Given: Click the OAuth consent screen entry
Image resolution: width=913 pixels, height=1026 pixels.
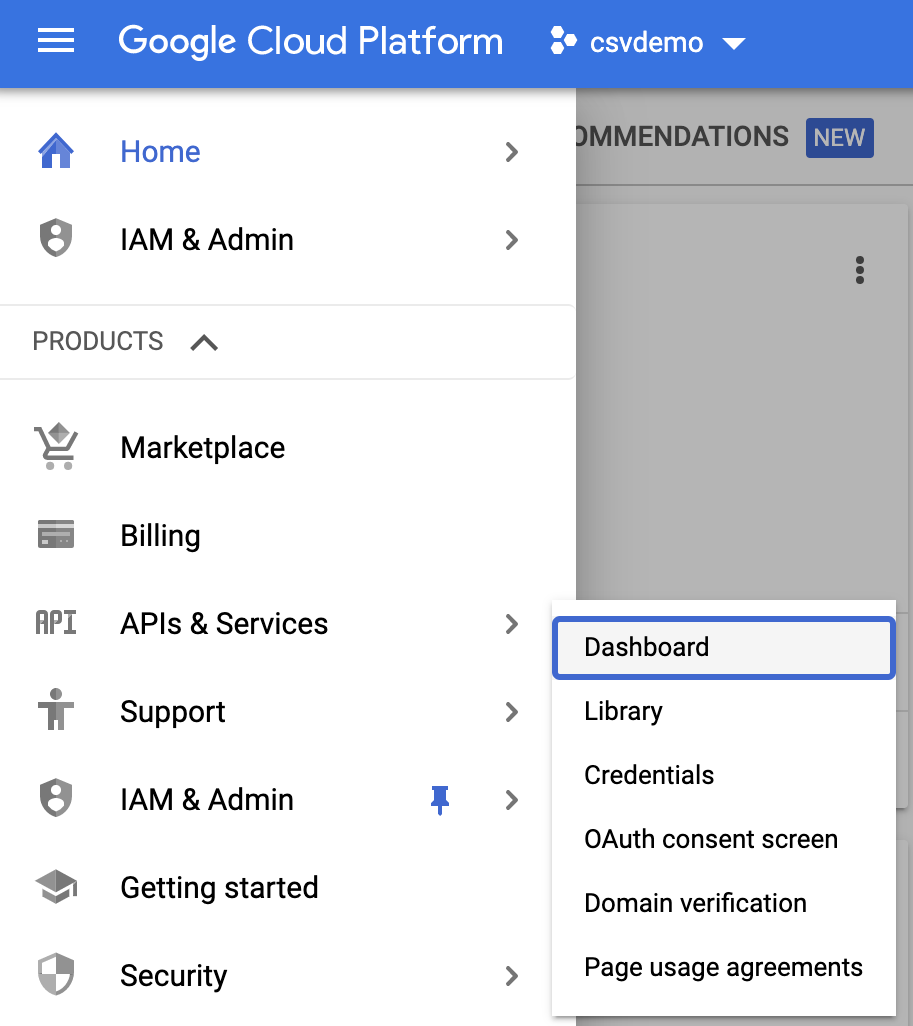Looking at the screenshot, I should click(723, 839).
